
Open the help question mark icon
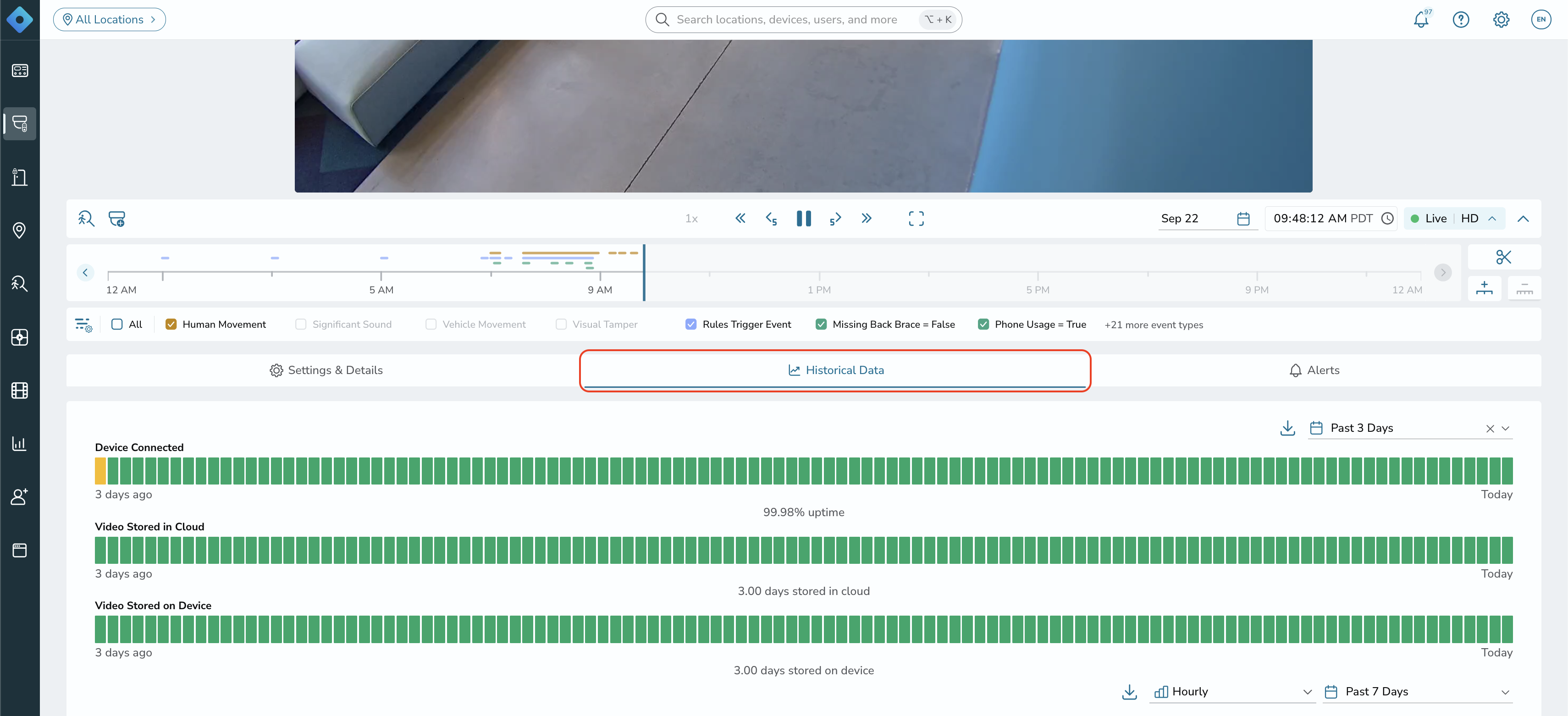pos(1461,19)
